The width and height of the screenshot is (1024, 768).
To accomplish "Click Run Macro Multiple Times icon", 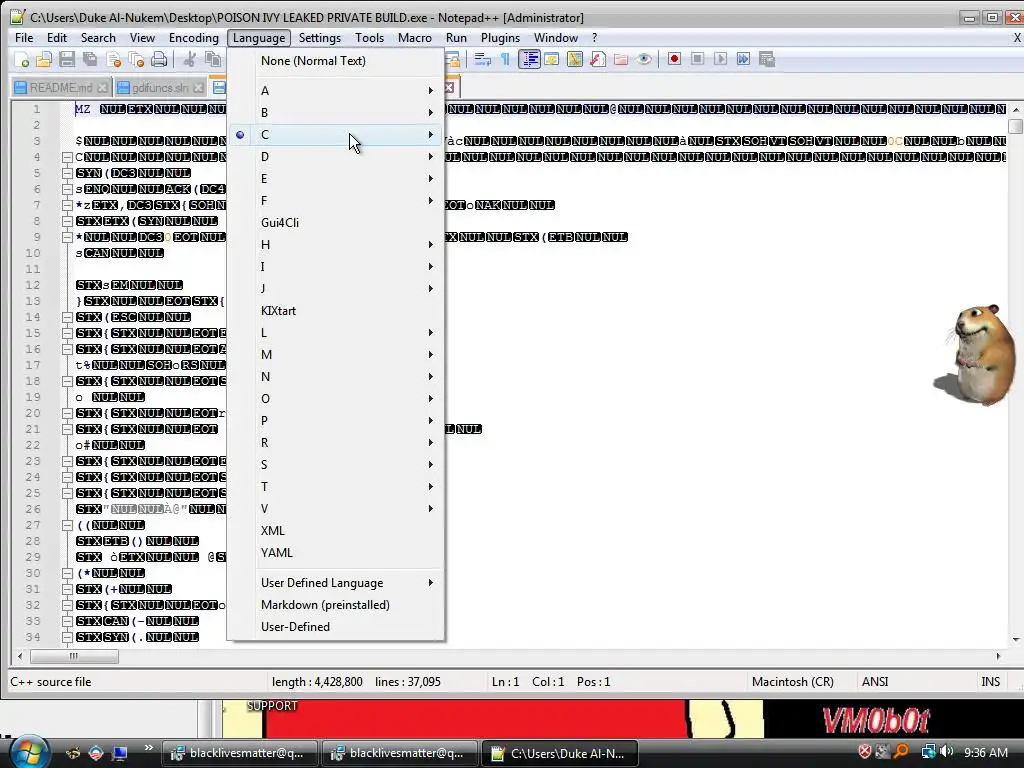I will pos(743,59).
